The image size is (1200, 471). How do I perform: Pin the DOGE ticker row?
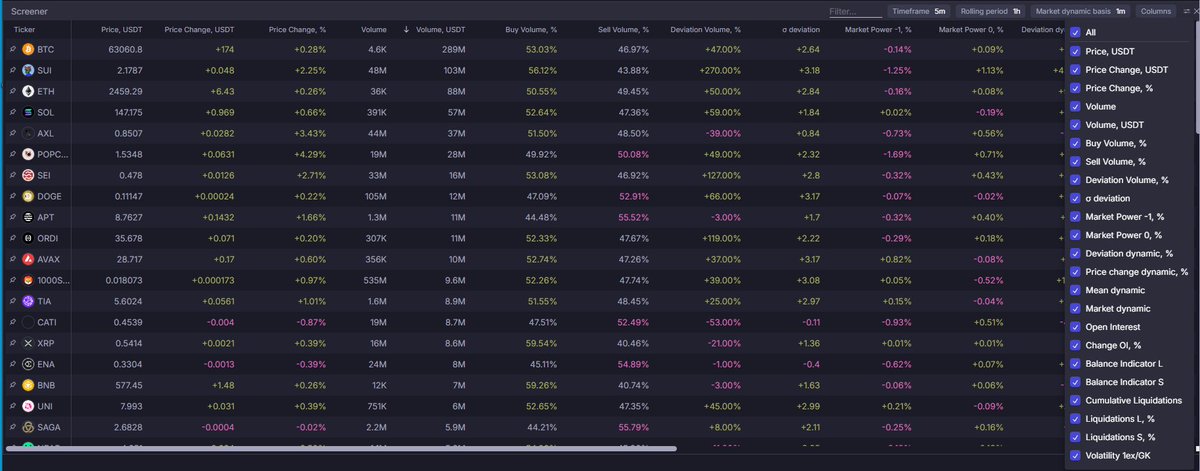pos(12,196)
